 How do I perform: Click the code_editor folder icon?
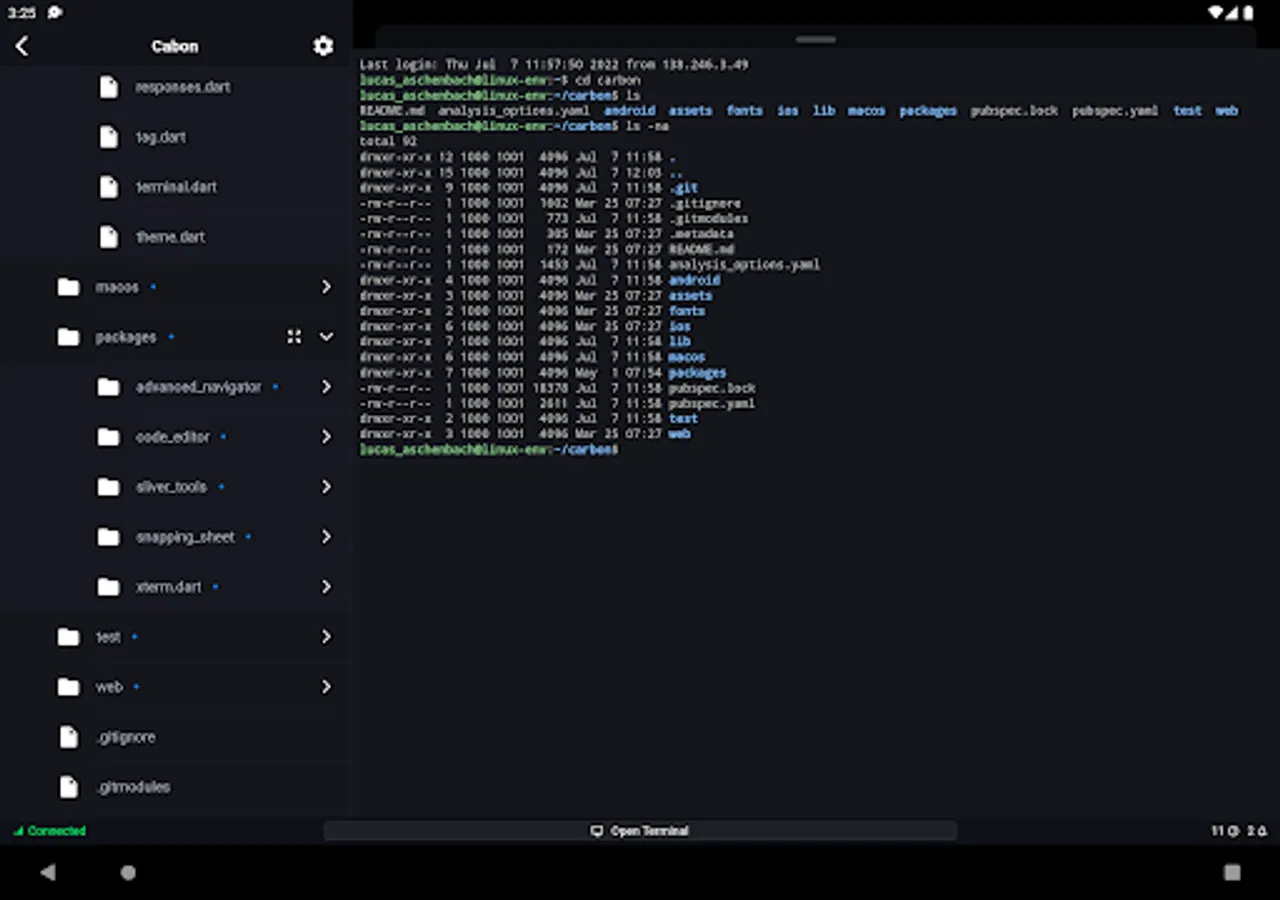point(108,437)
